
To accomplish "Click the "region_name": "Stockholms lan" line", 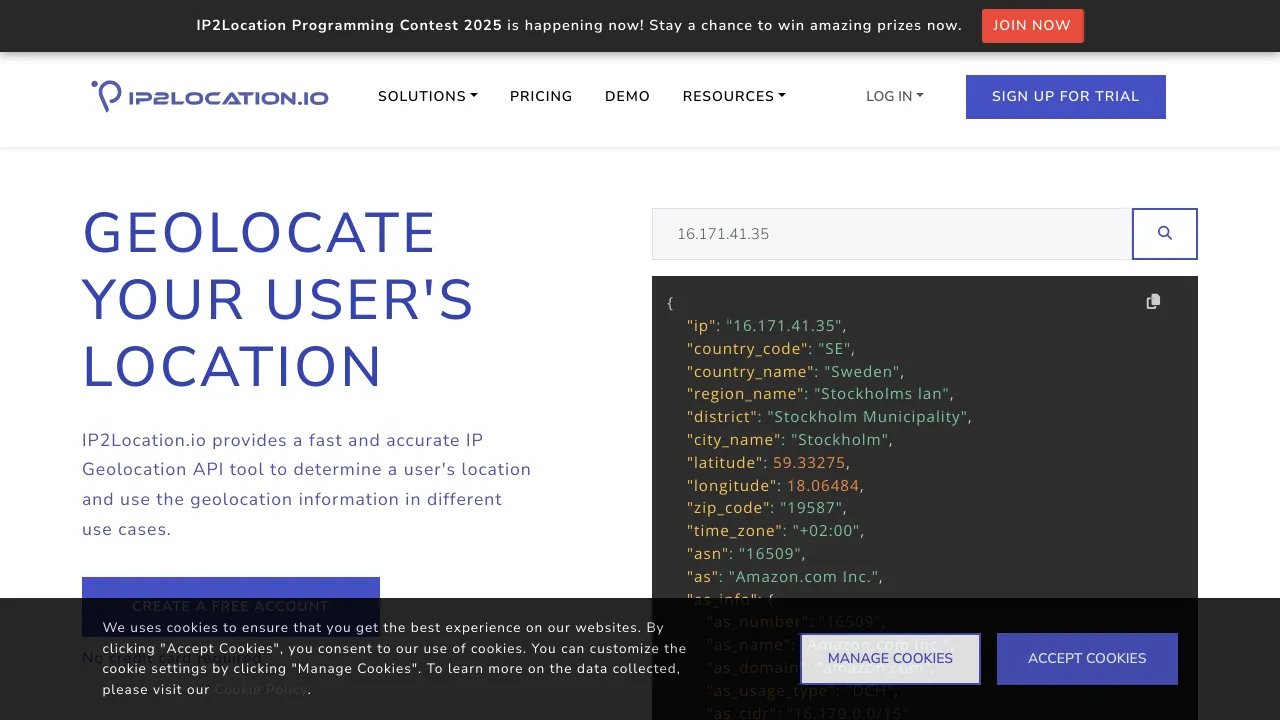I will tap(820, 394).
